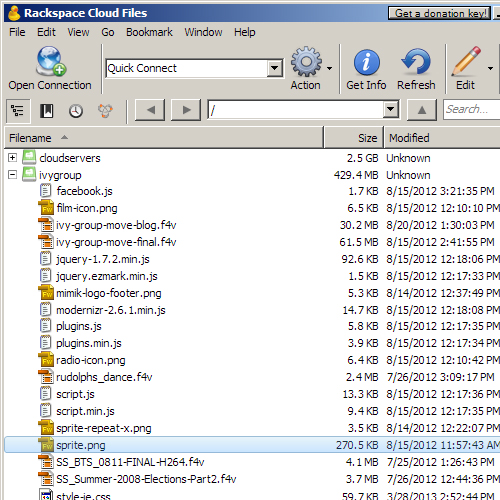Click the 2.5 GB size of cloudservers
Screen dimensions: 500x500
pos(363,158)
